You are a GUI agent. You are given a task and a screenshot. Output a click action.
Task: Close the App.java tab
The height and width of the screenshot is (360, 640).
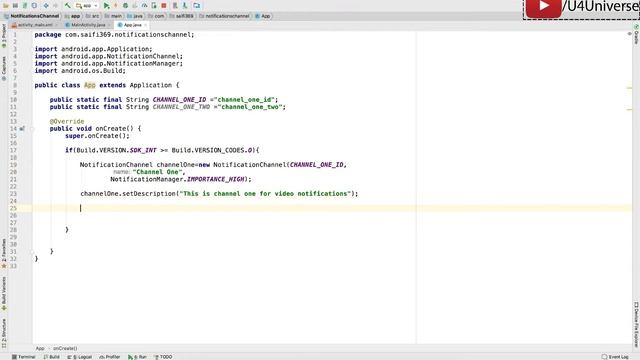(x=145, y=25)
